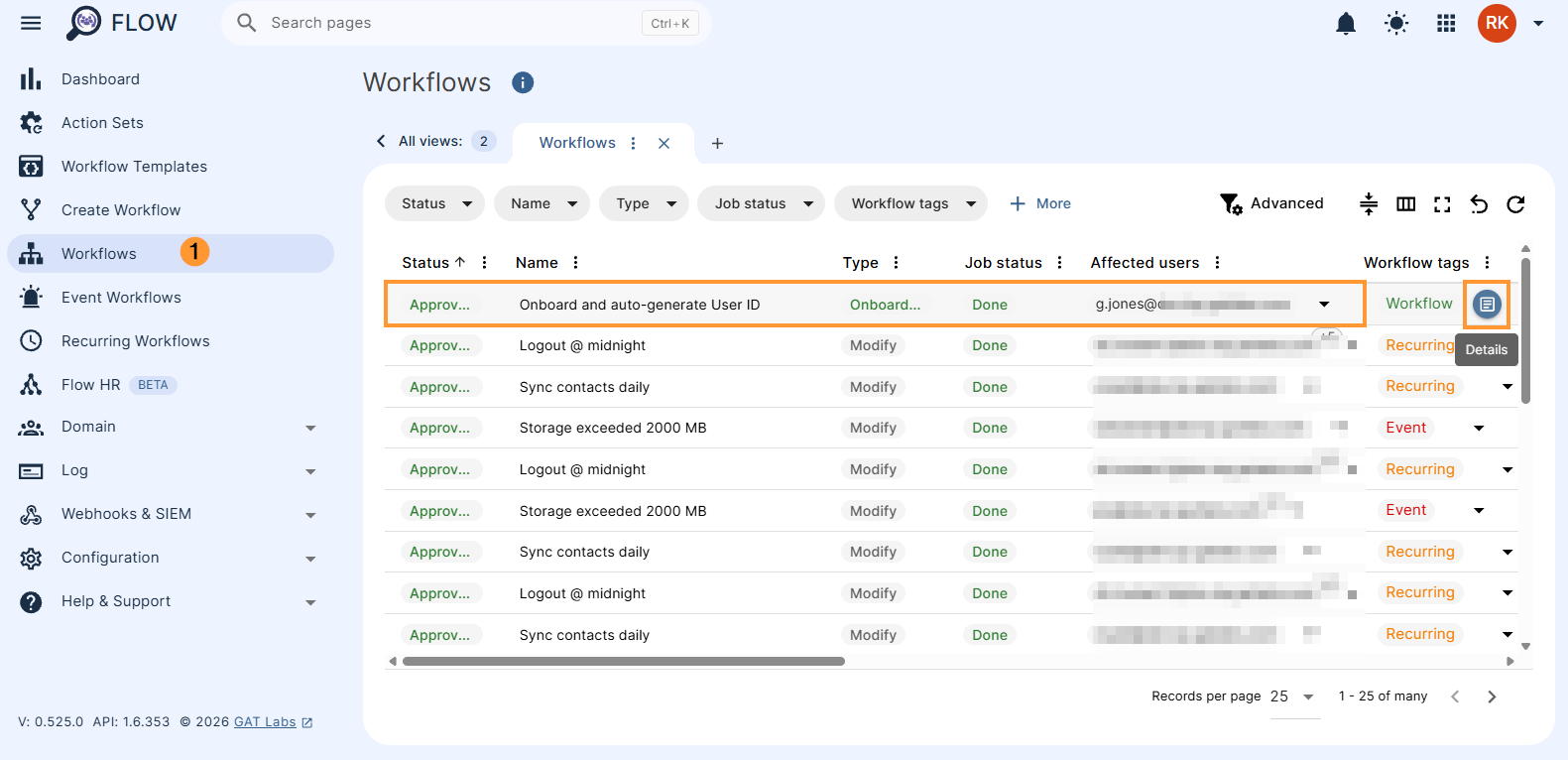Screen dimensions: 1568x760
Task: Click the Onboard... type badge
Action: click(885, 305)
